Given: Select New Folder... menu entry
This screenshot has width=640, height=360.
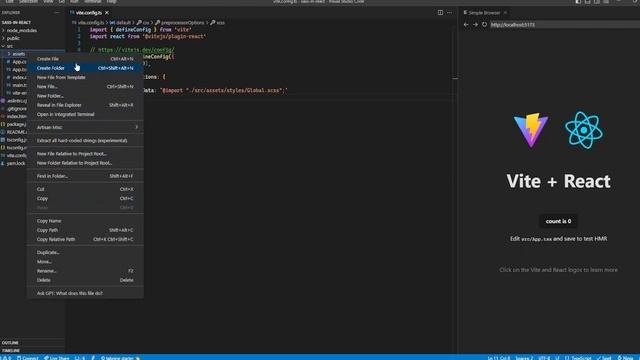Looking at the screenshot, I should (85, 96).
